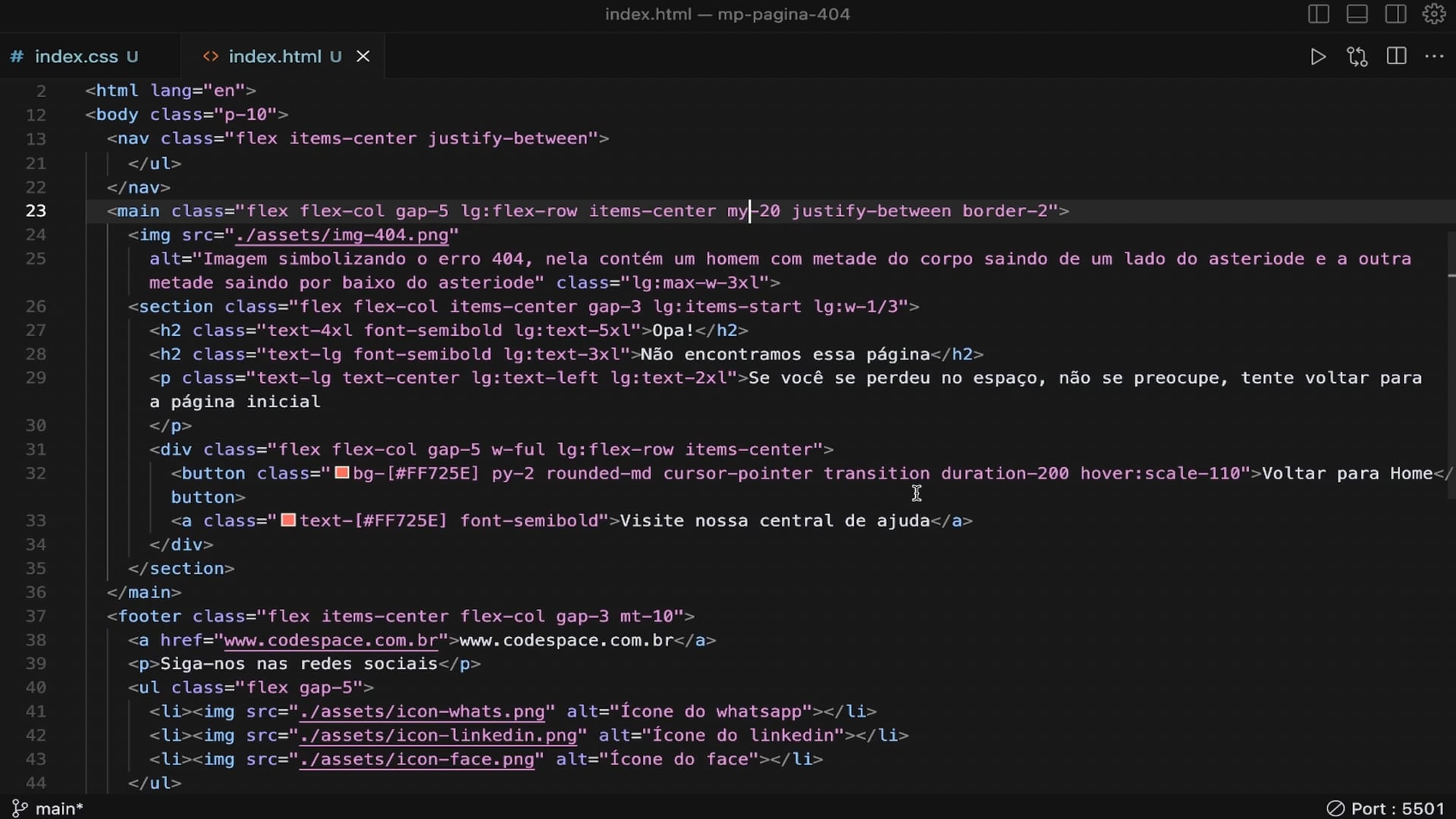Select line number 40 in the gutter

[36, 687]
